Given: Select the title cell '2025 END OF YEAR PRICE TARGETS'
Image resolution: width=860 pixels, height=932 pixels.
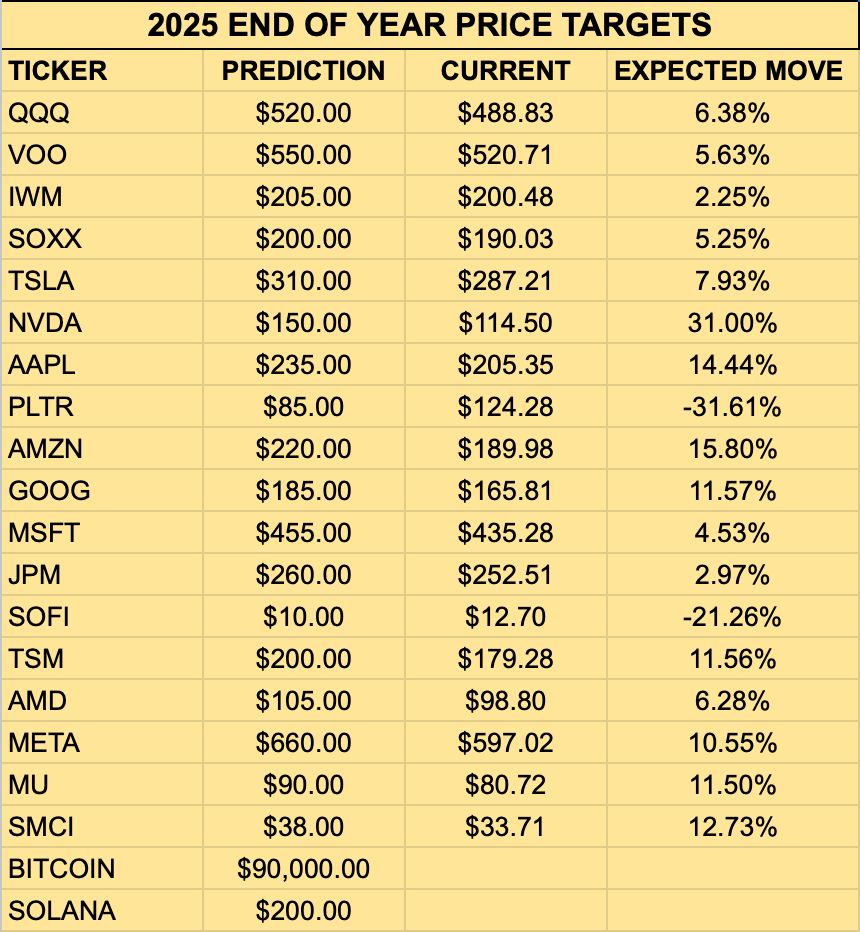Looking at the screenshot, I should click(430, 25).
